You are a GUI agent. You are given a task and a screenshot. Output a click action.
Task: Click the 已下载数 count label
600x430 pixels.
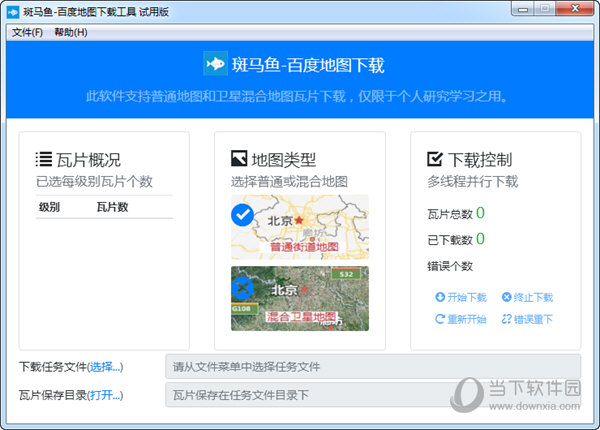click(450, 240)
